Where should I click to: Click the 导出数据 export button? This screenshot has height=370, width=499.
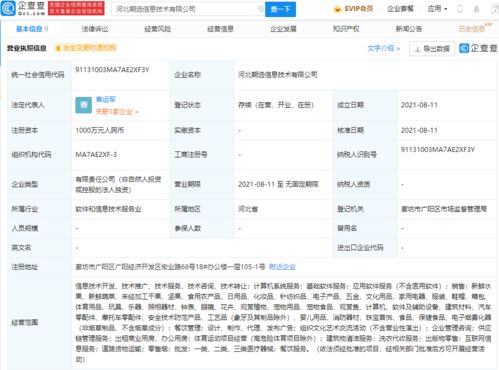click(432, 49)
